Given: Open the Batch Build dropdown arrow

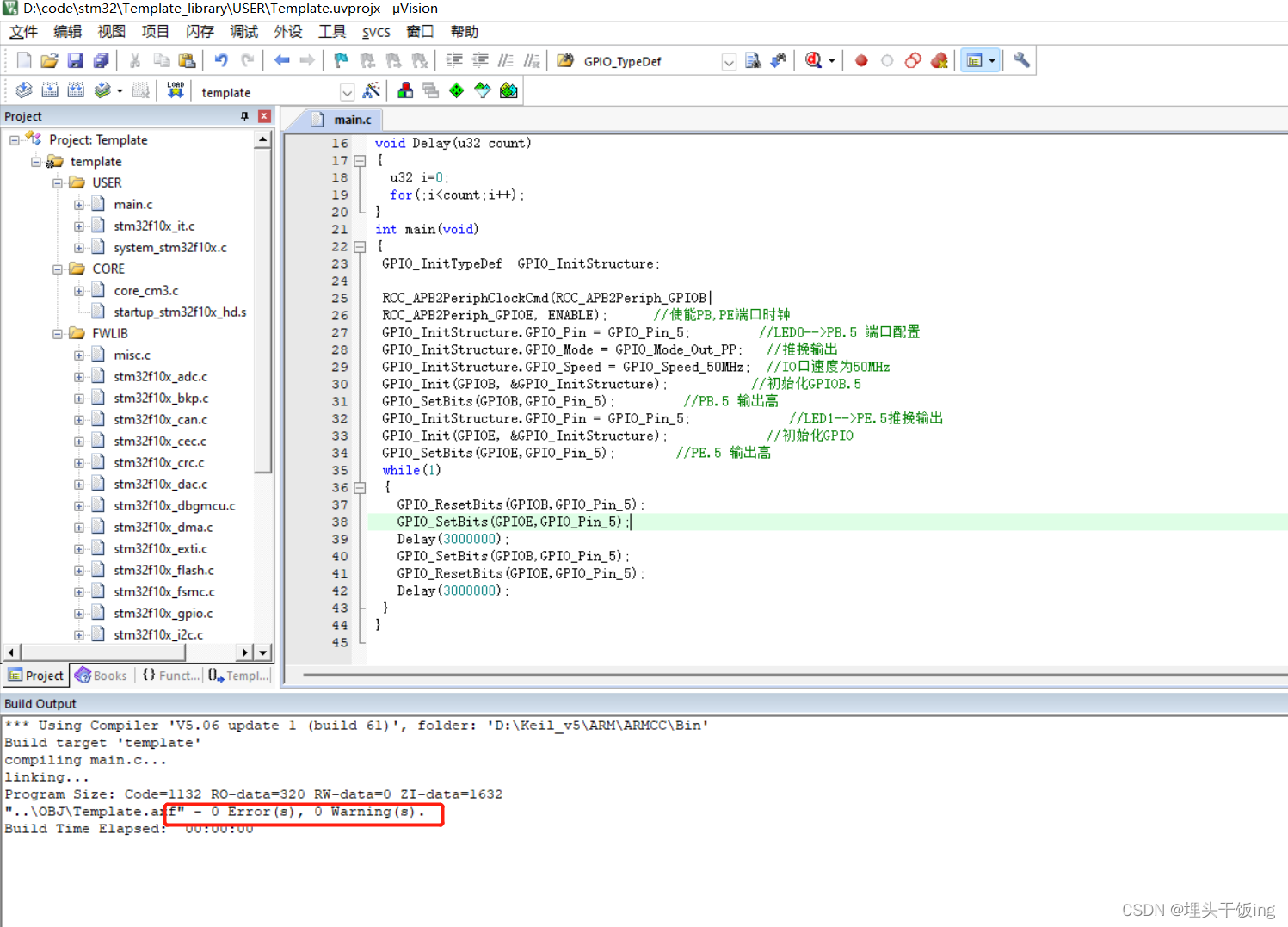Looking at the screenshot, I should tap(120, 90).
